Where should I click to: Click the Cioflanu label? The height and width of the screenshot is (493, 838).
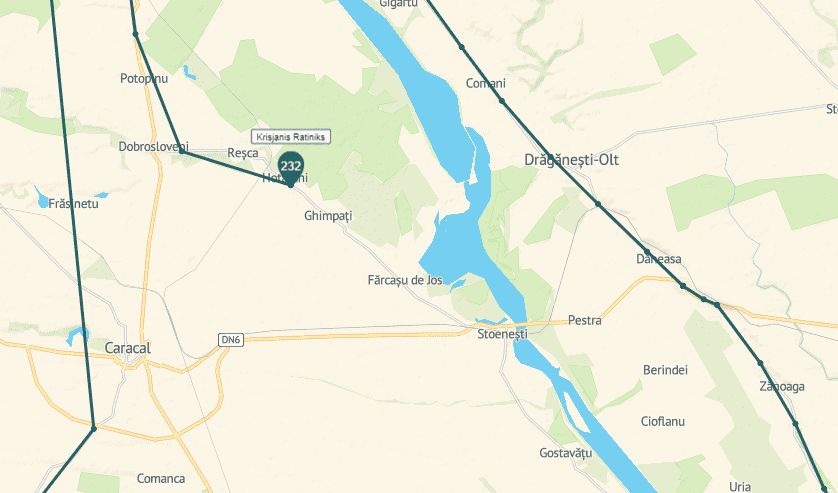tap(663, 421)
